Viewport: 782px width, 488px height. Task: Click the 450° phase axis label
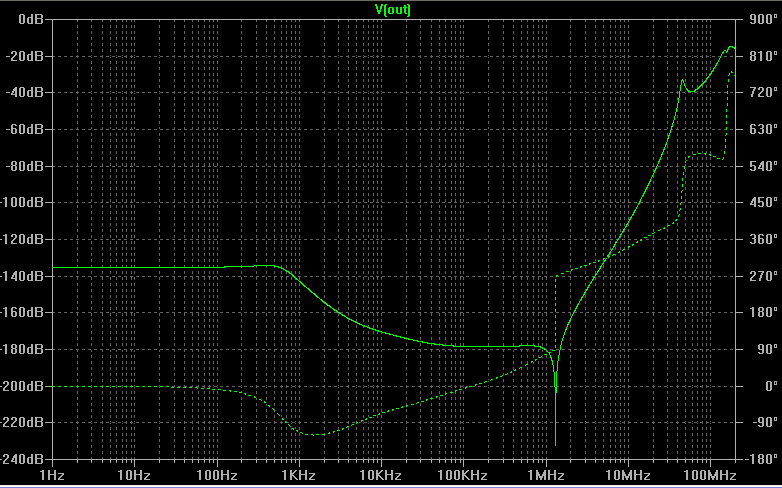point(763,202)
